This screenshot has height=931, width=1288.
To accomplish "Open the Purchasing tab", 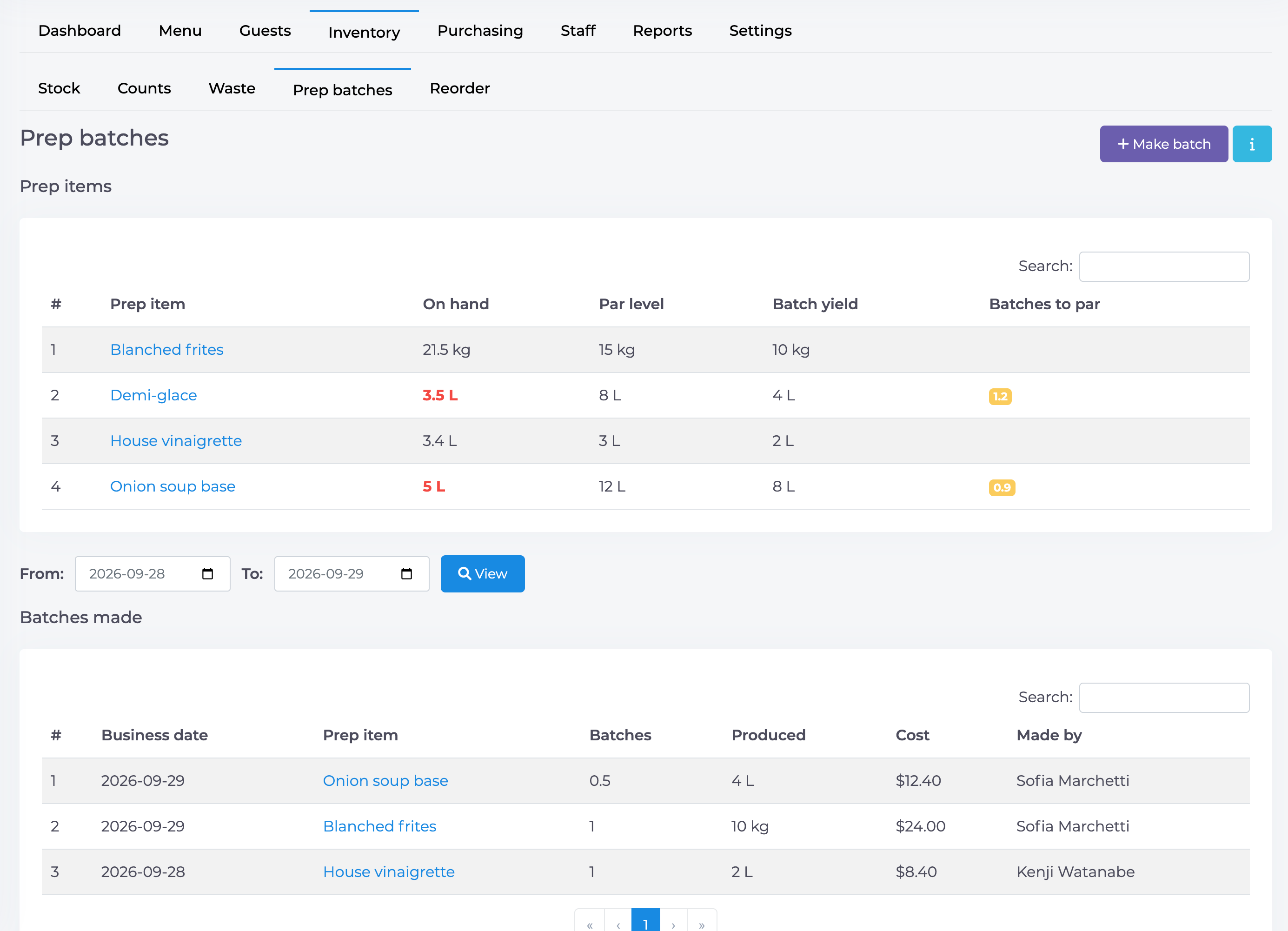I will tap(480, 31).
